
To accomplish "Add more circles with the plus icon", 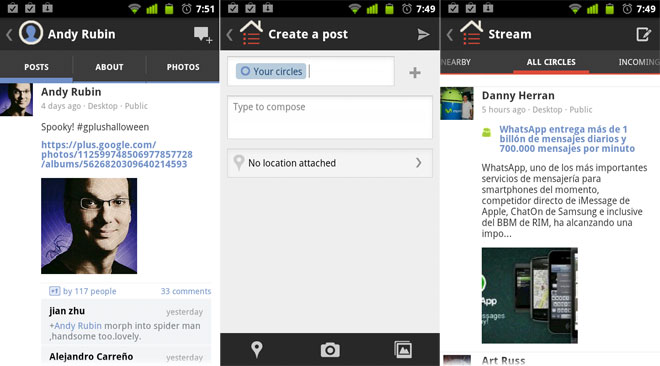I will [415, 73].
